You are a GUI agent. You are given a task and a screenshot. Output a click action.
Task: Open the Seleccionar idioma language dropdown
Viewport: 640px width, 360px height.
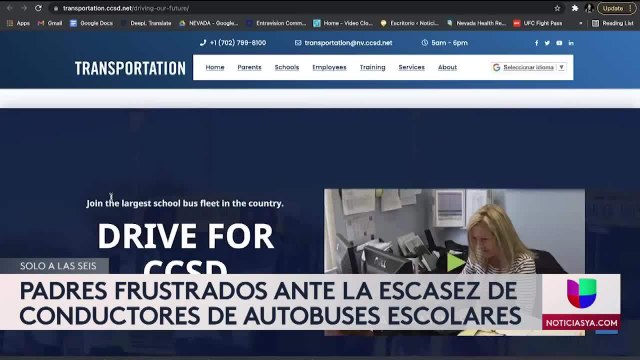click(x=529, y=67)
